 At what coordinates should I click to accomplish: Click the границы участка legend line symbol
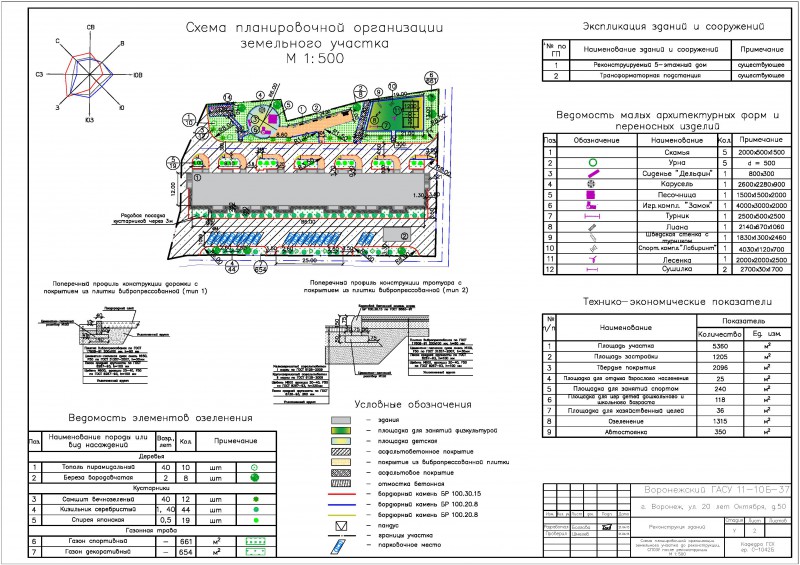341,535
